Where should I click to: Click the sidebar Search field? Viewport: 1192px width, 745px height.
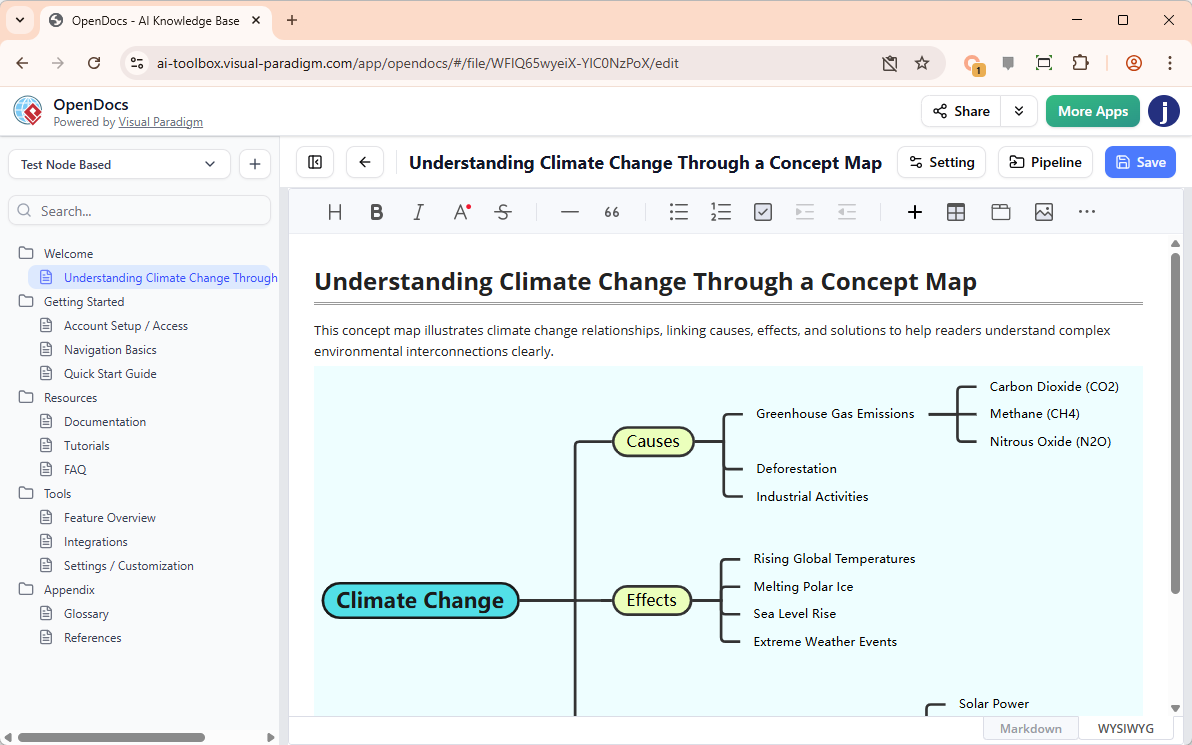[140, 211]
